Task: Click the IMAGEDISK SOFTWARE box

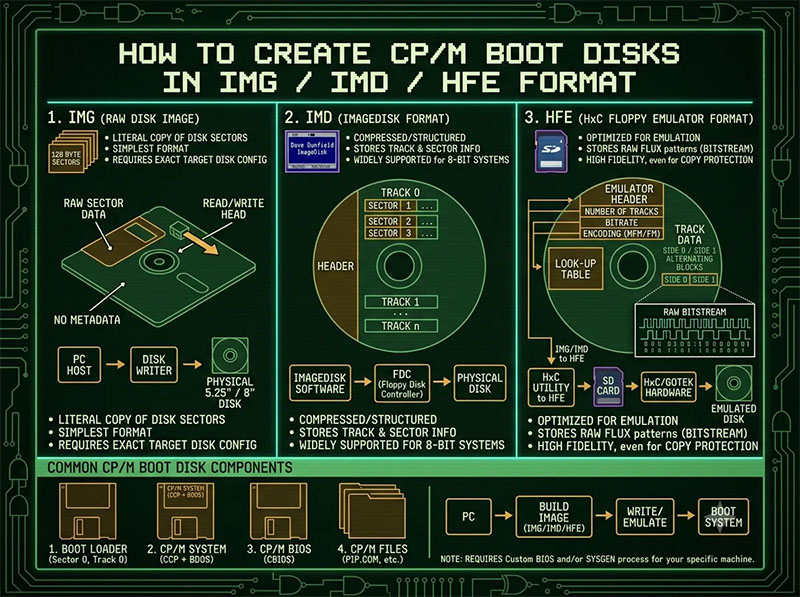Action: coord(320,383)
